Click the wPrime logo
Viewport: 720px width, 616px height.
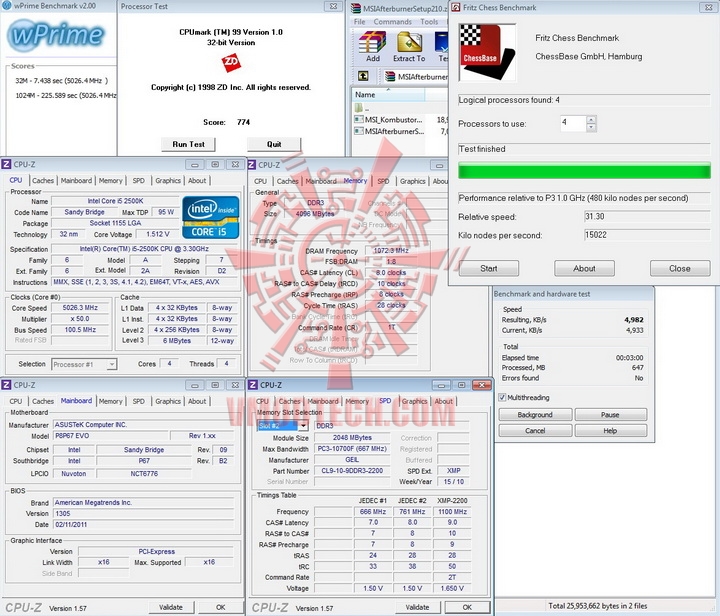(x=57, y=35)
